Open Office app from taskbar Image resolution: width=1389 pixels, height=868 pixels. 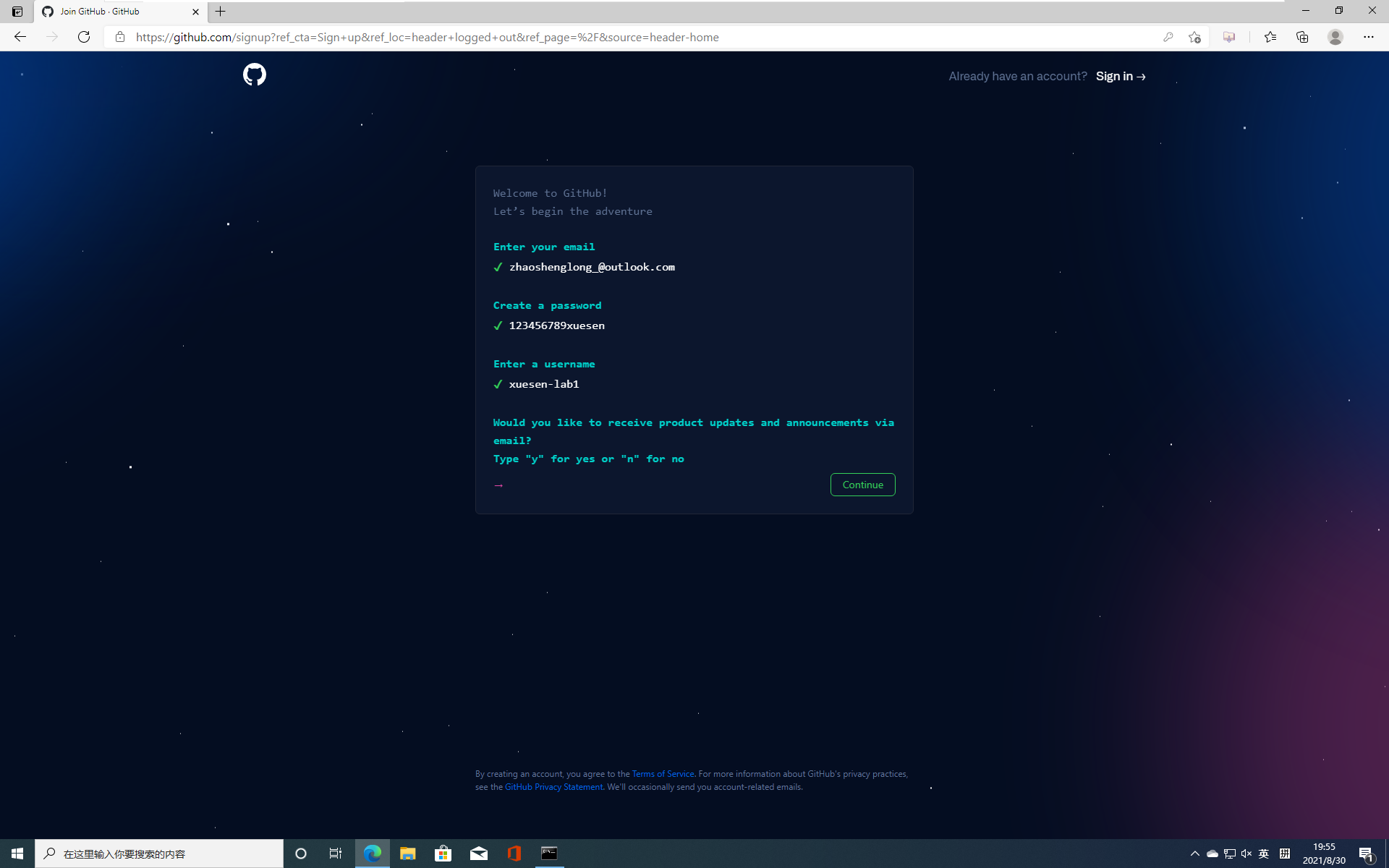coord(514,854)
